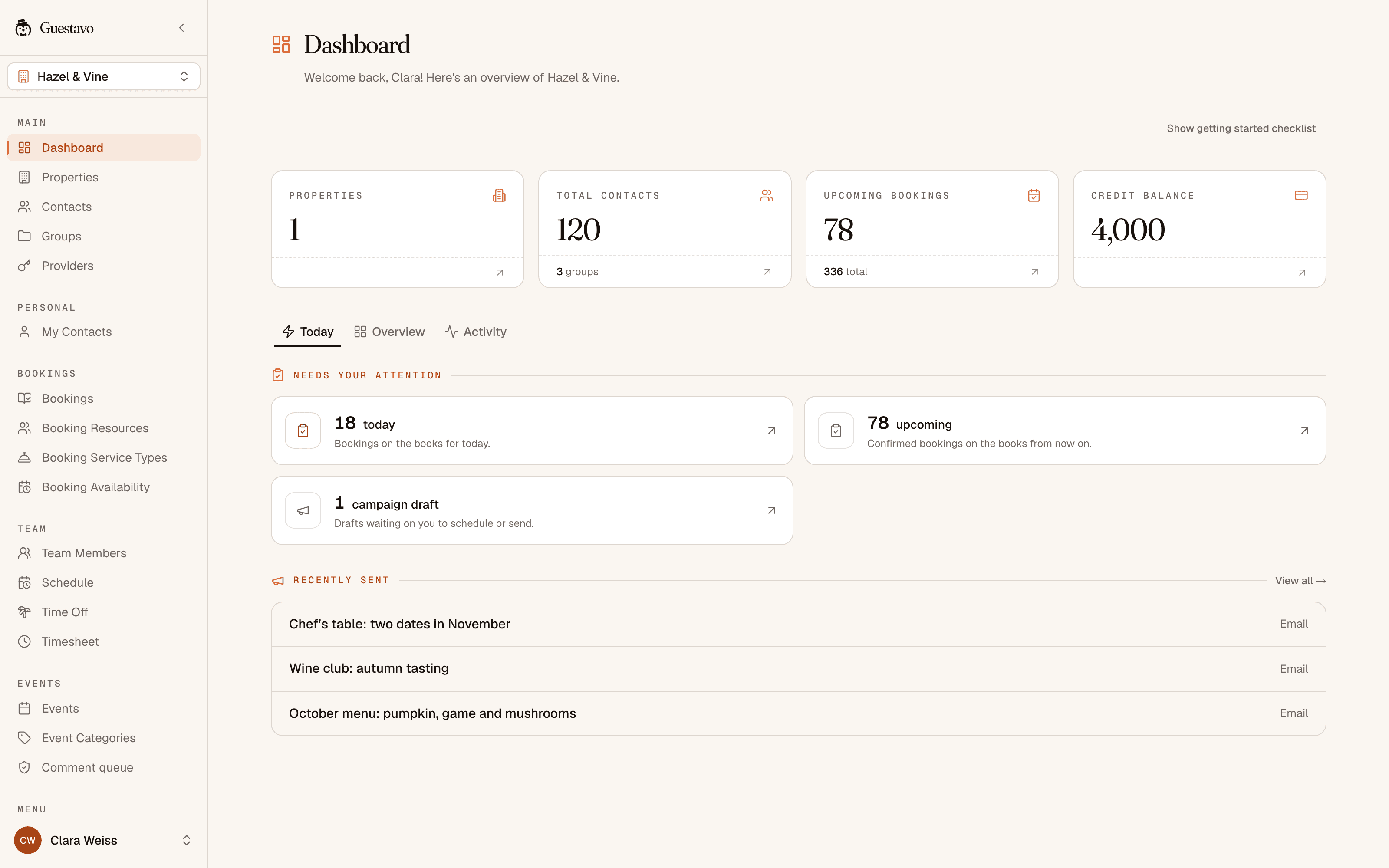The width and height of the screenshot is (1389, 868).
Task: Switch to the Today tab
Action: point(308,332)
